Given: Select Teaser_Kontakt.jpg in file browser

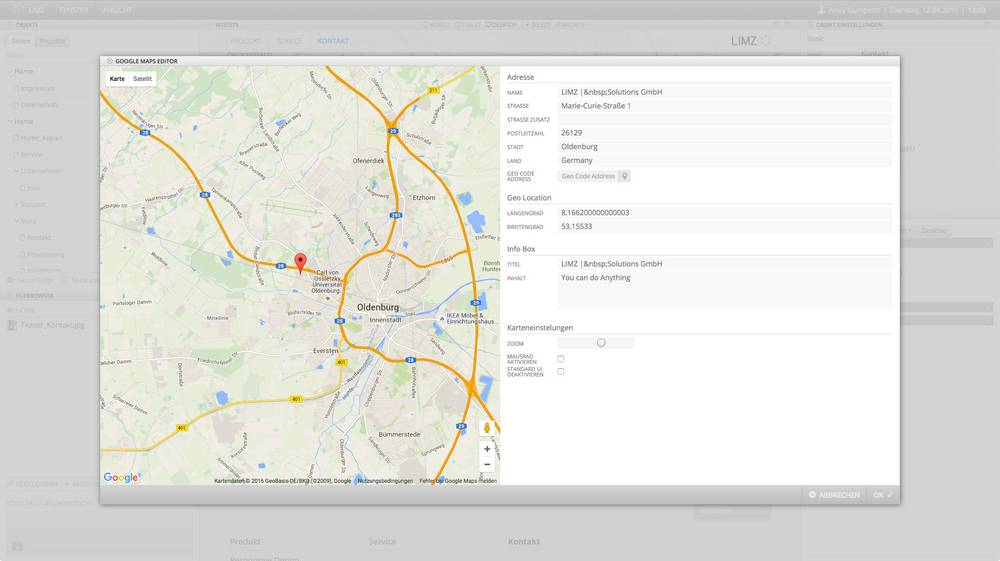Looking at the screenshot, I should 52,325.
